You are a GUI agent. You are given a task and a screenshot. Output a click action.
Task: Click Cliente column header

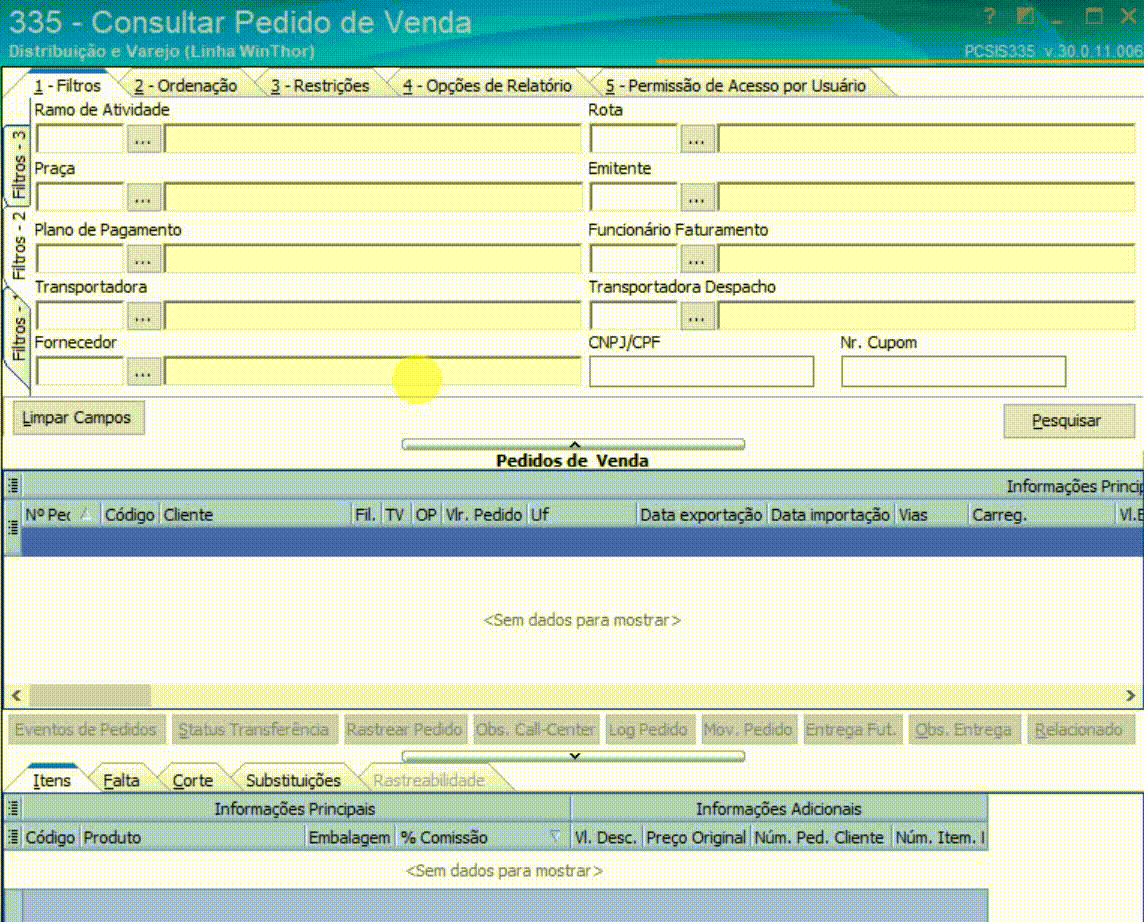pos(255,514)
